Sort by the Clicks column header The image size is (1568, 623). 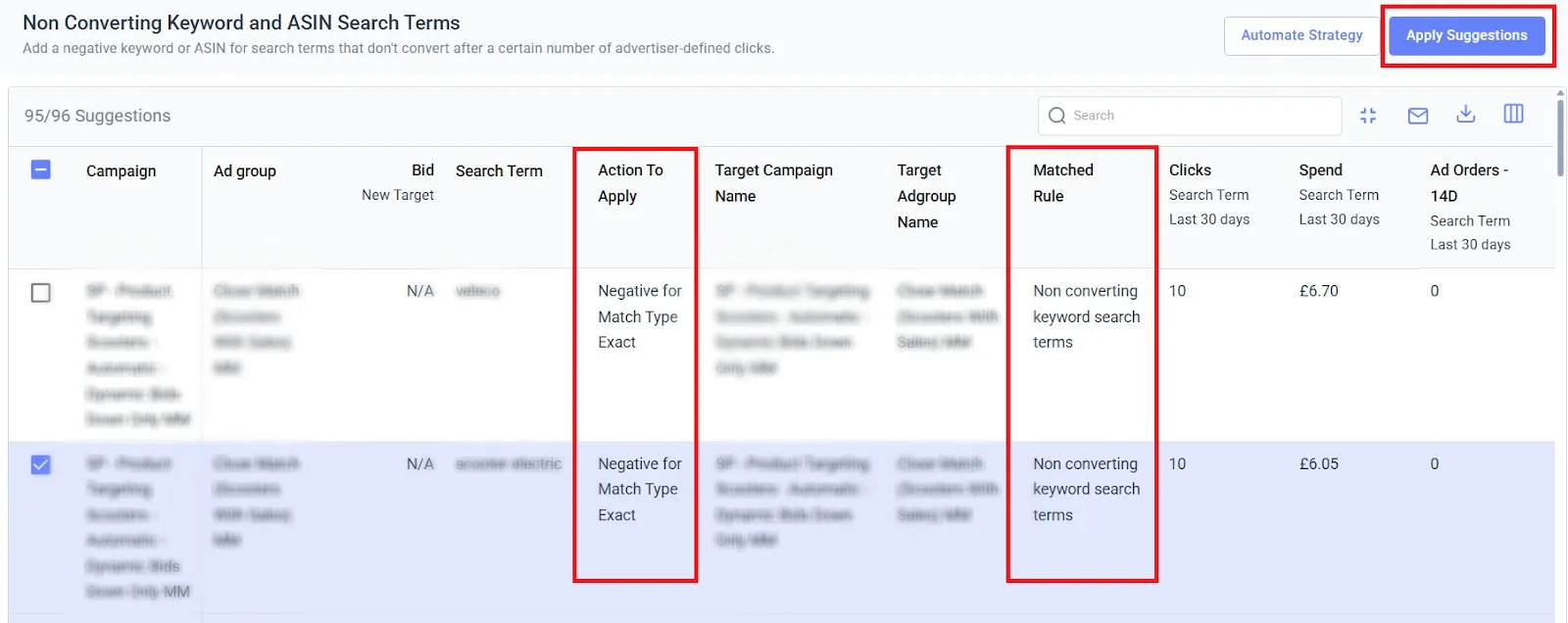pos(1190,170)
